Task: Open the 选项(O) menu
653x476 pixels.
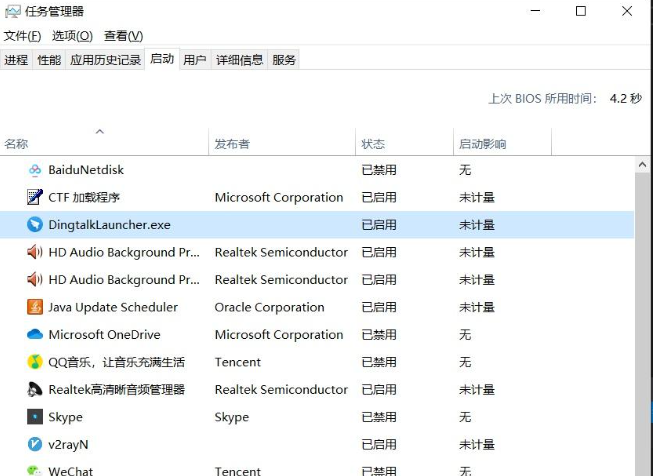Action: point(72,36)
